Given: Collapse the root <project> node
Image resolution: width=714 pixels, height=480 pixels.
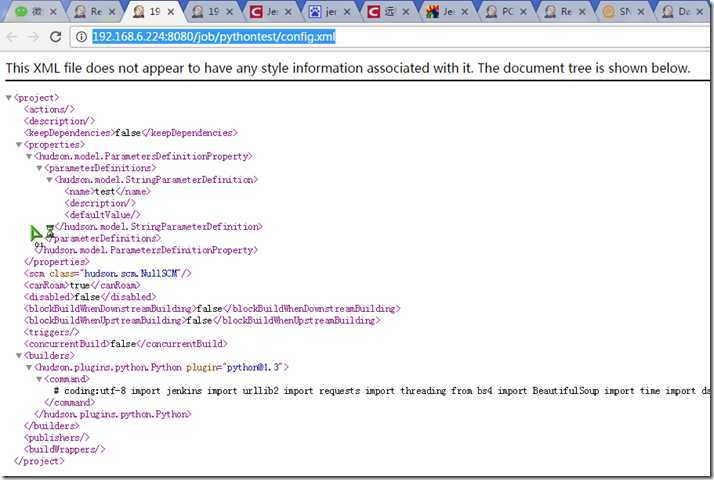Looking at the screenshot, I should 9,97.
